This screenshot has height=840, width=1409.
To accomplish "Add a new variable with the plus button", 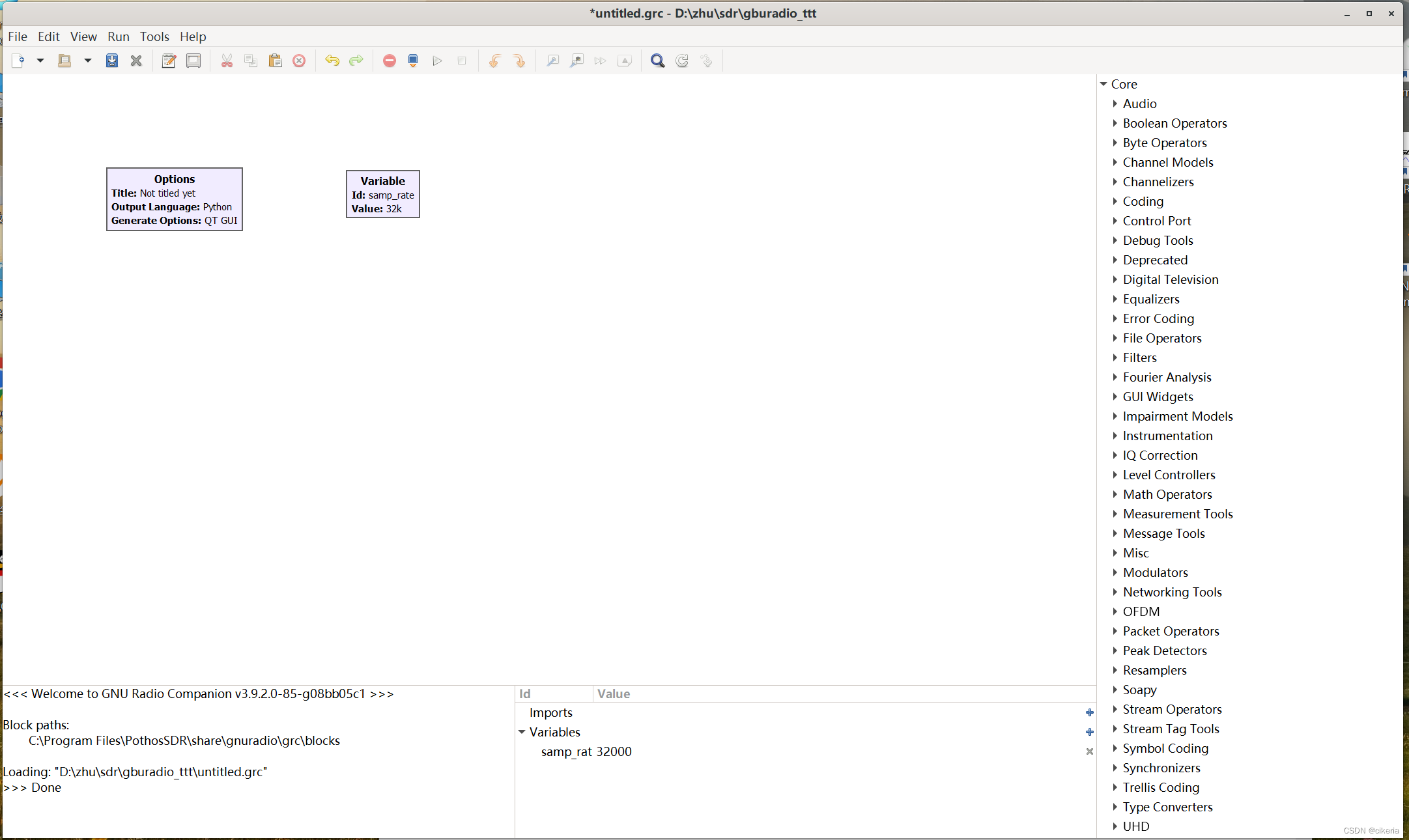I will point(1089,732).
